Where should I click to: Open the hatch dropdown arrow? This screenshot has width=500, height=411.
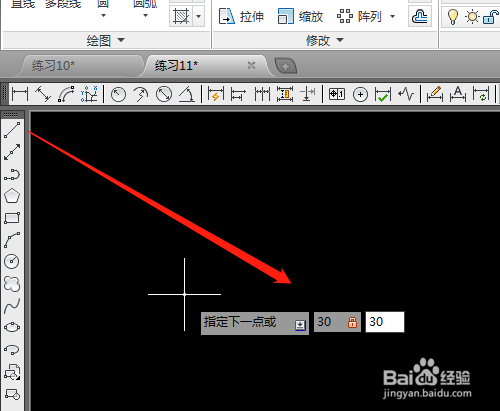(199, 16)
